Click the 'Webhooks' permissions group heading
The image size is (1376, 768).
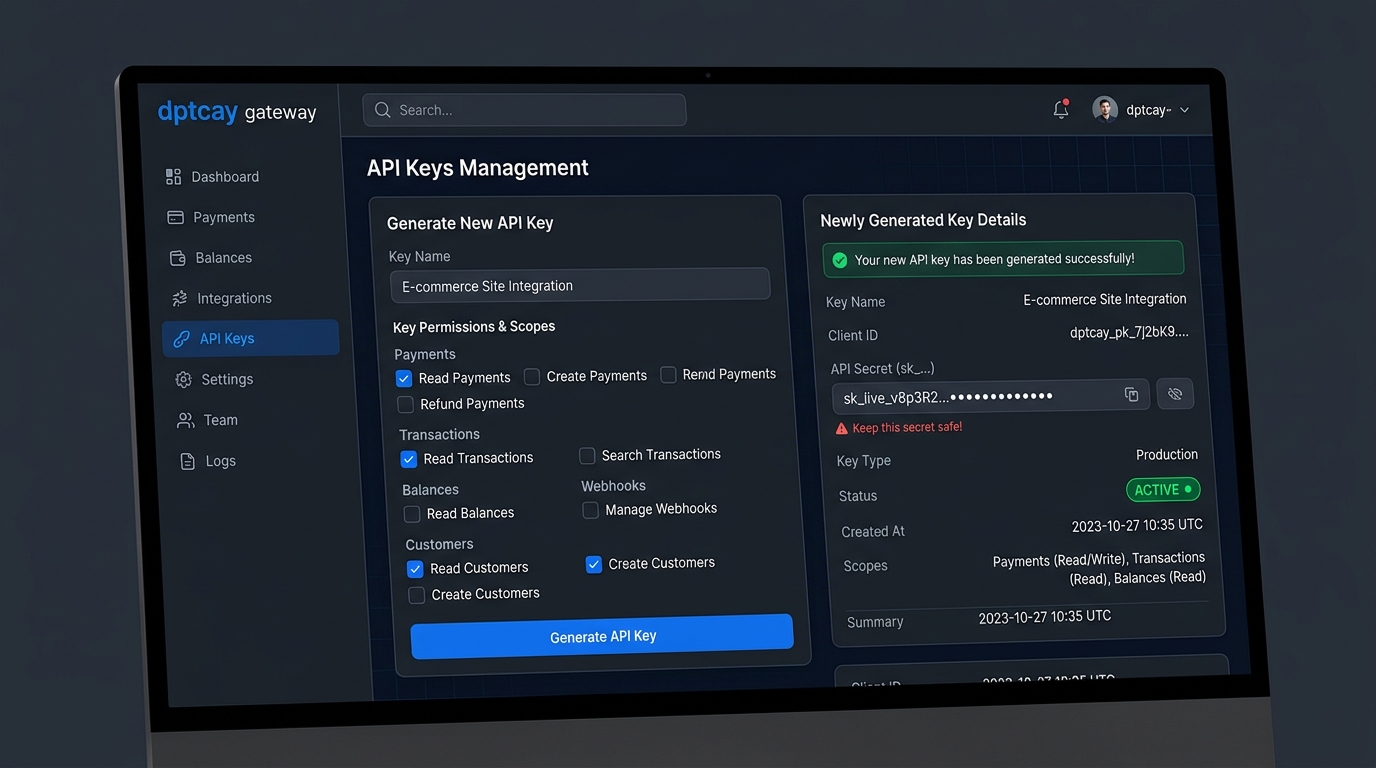coord(613,486)
